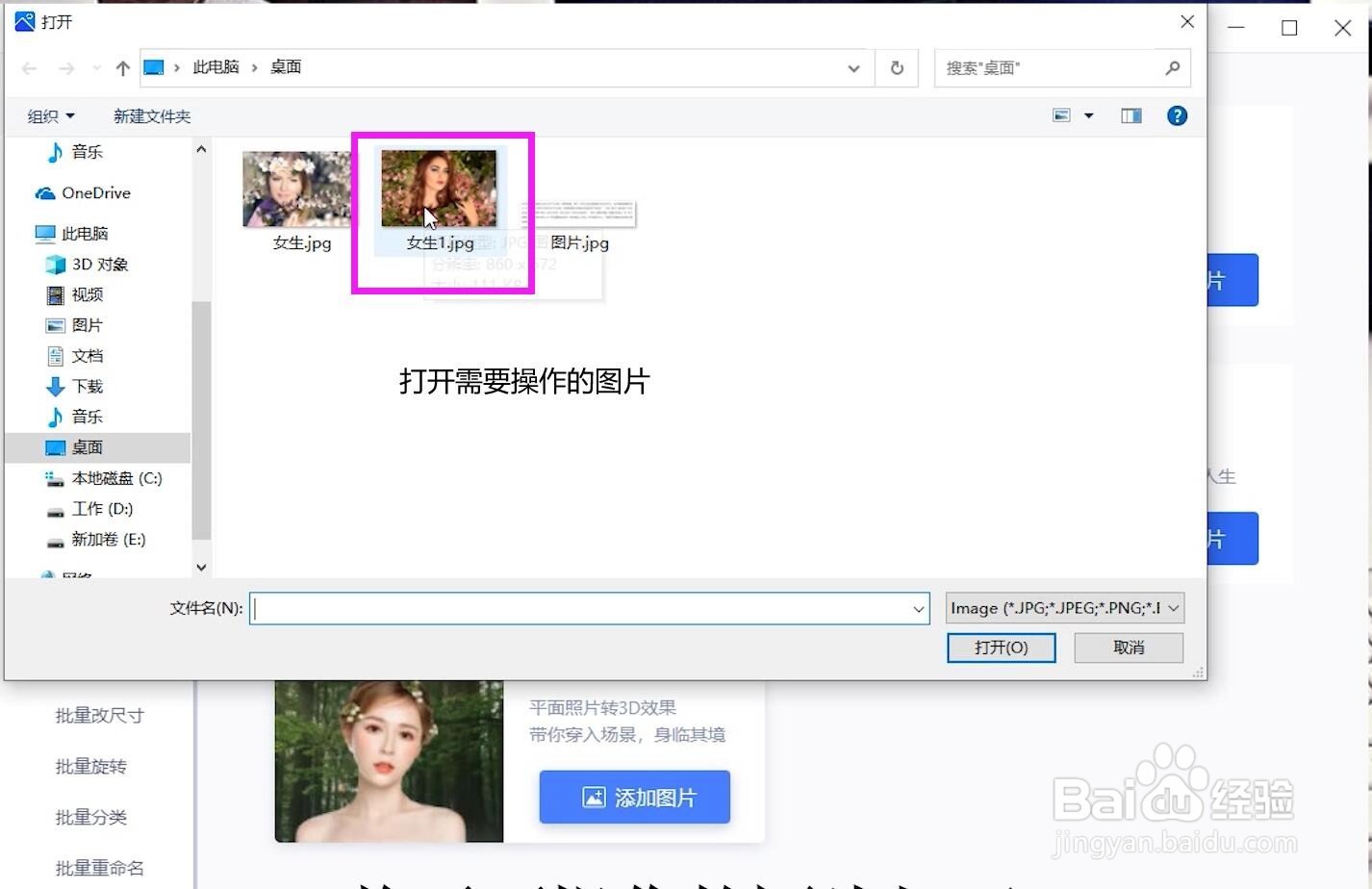Open the 组织 menu
Viewport: 1372px width, 889px height.
(51, 116)
